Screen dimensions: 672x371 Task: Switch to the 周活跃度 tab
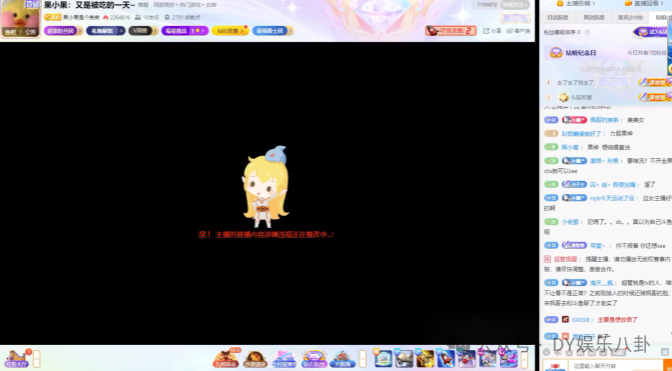[594, 18]
